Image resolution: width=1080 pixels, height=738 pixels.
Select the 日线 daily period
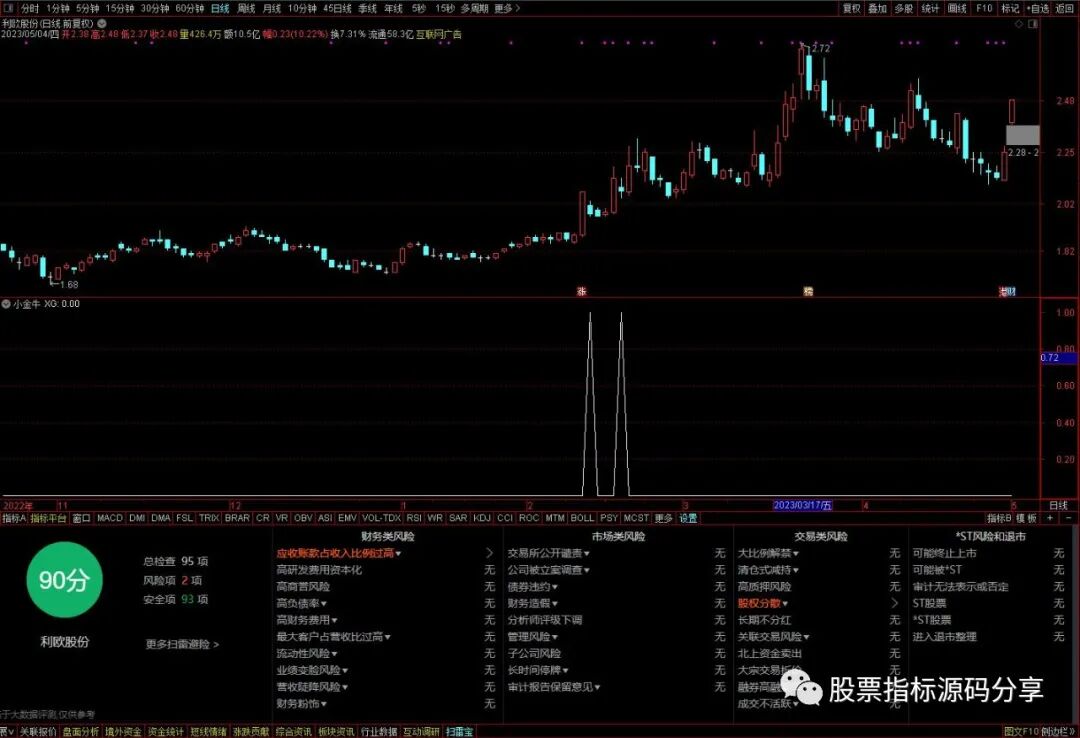(220, 8)
